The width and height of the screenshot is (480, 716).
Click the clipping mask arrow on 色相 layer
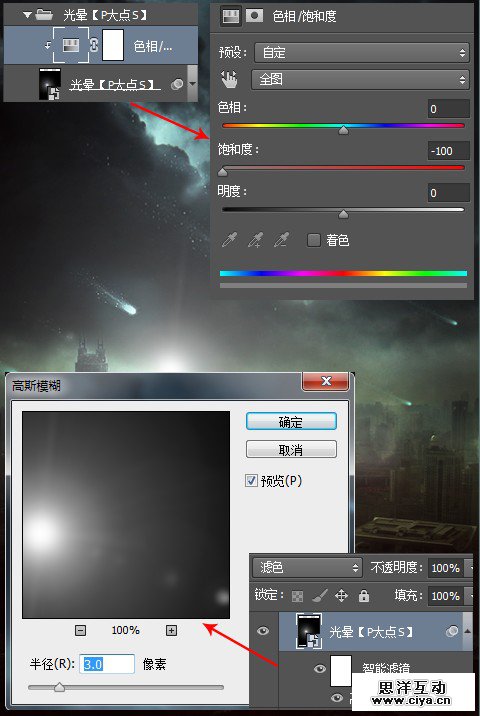pyautogui.click(x=47, y=45)
